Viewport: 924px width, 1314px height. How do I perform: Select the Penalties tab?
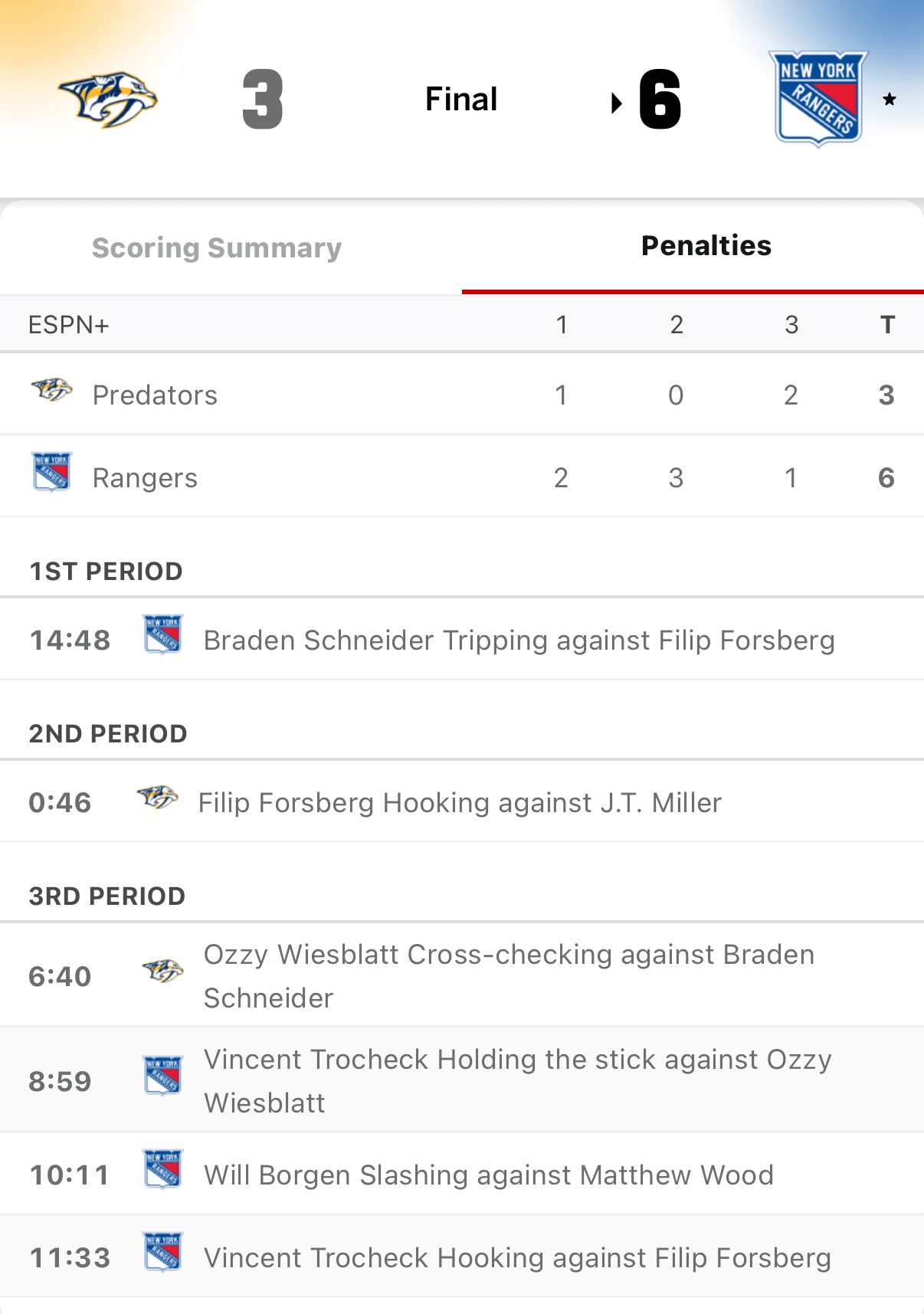pos(706,246)
